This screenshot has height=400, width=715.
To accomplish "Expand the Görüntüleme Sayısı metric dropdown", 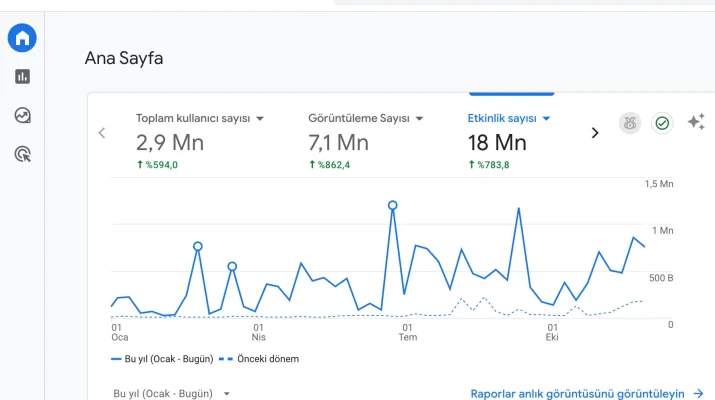I will [419, 118].
